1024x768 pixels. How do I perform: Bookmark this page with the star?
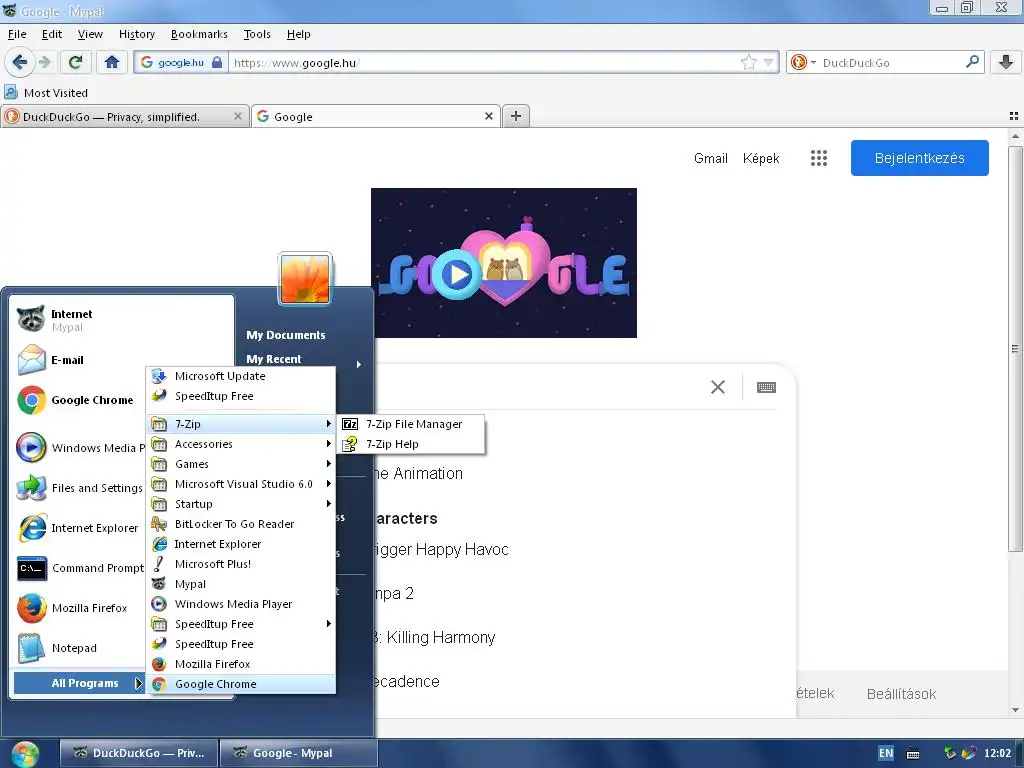pyautogui.click(x=748, y=62)
